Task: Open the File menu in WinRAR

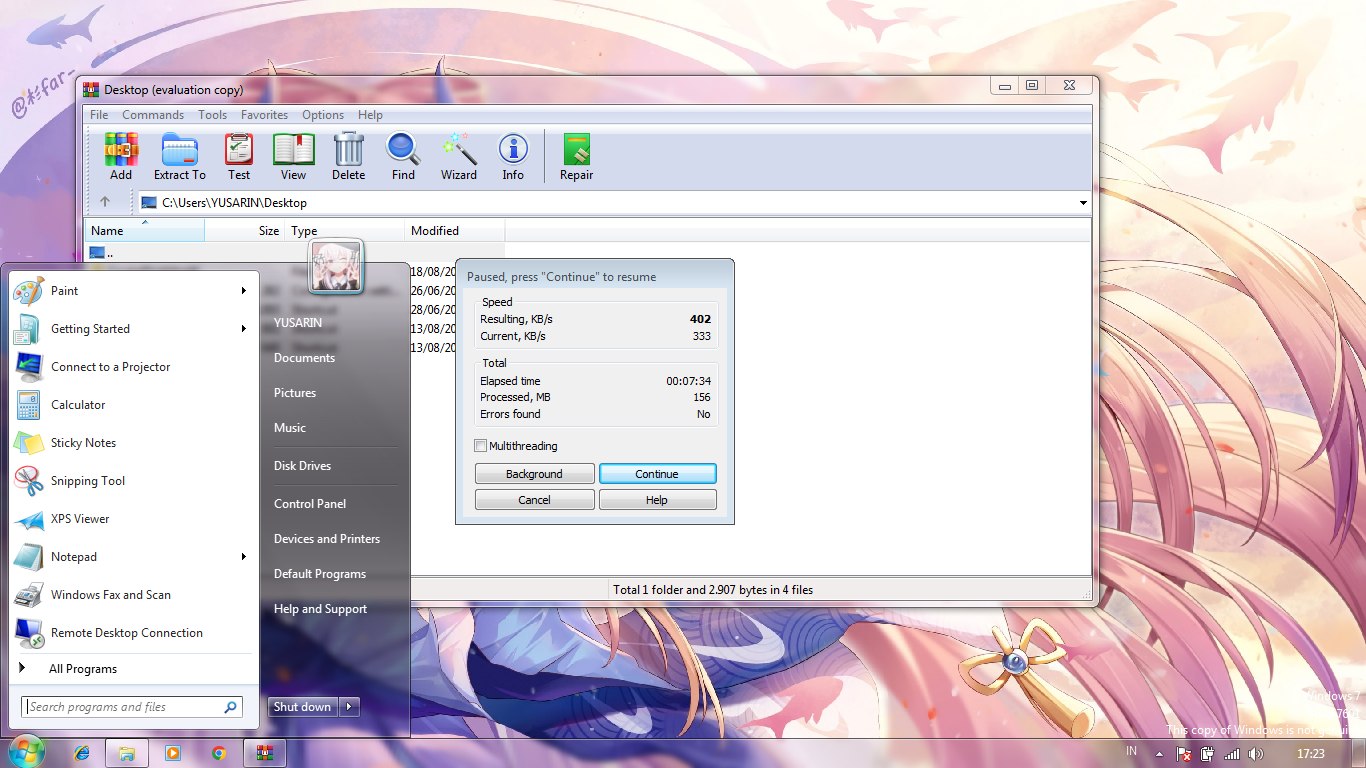Action: [99, 115]
